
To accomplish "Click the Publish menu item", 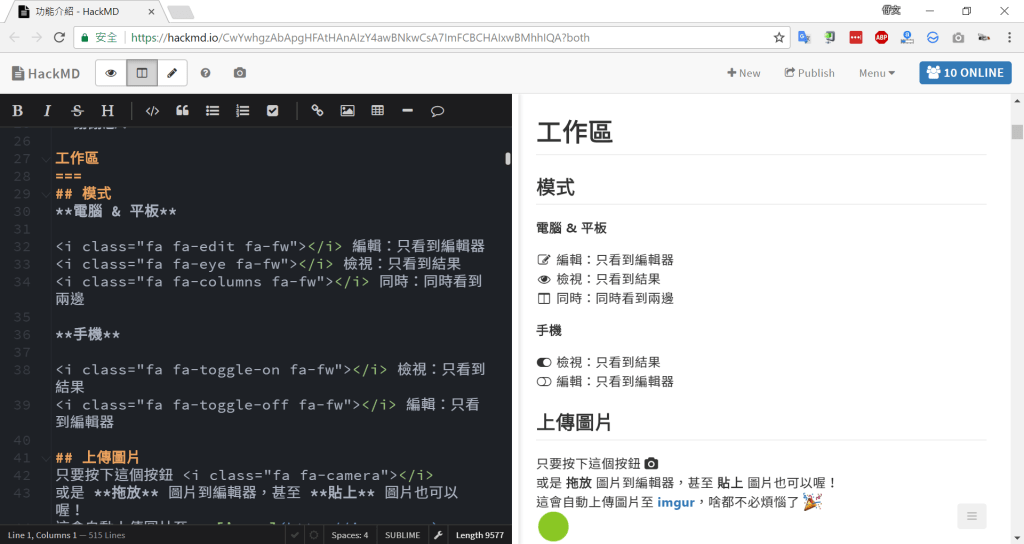I will 809,73.
